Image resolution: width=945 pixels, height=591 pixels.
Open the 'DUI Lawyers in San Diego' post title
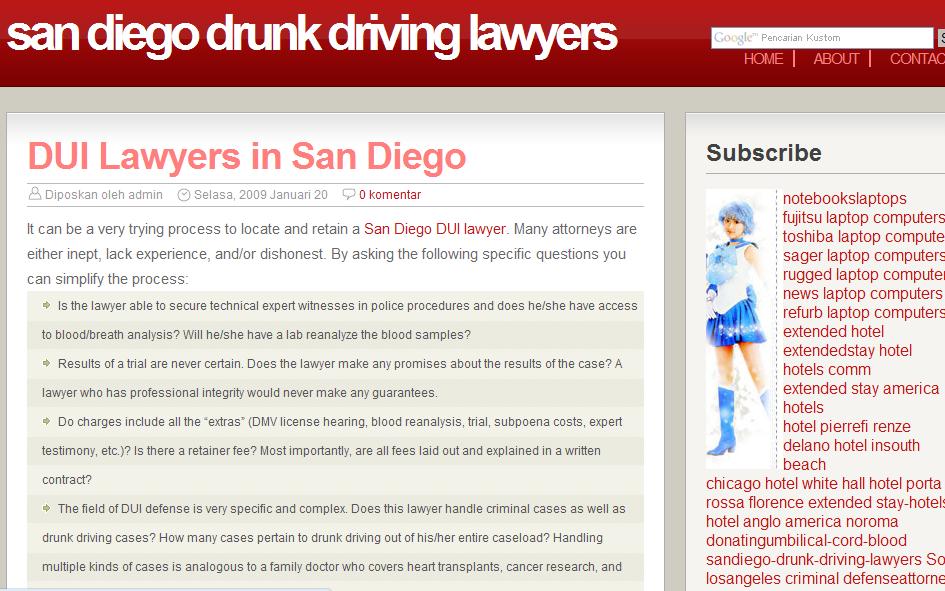246,156
